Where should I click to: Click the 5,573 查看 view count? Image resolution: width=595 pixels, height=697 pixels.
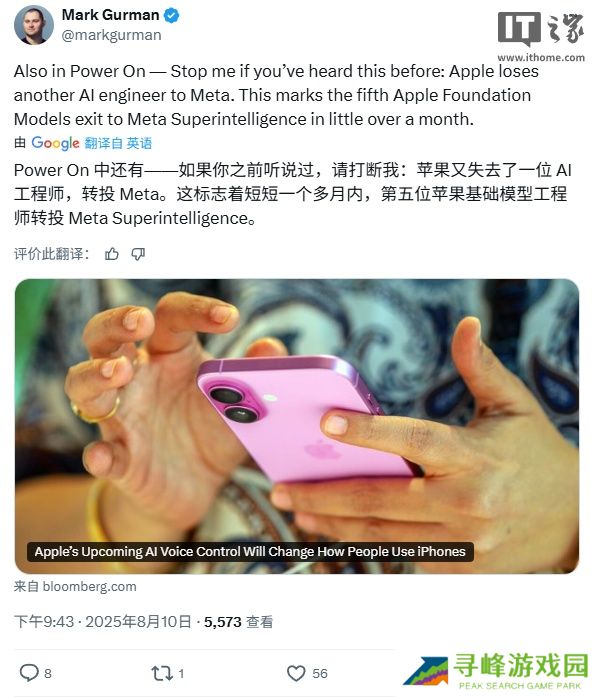[x=239, y=621]
